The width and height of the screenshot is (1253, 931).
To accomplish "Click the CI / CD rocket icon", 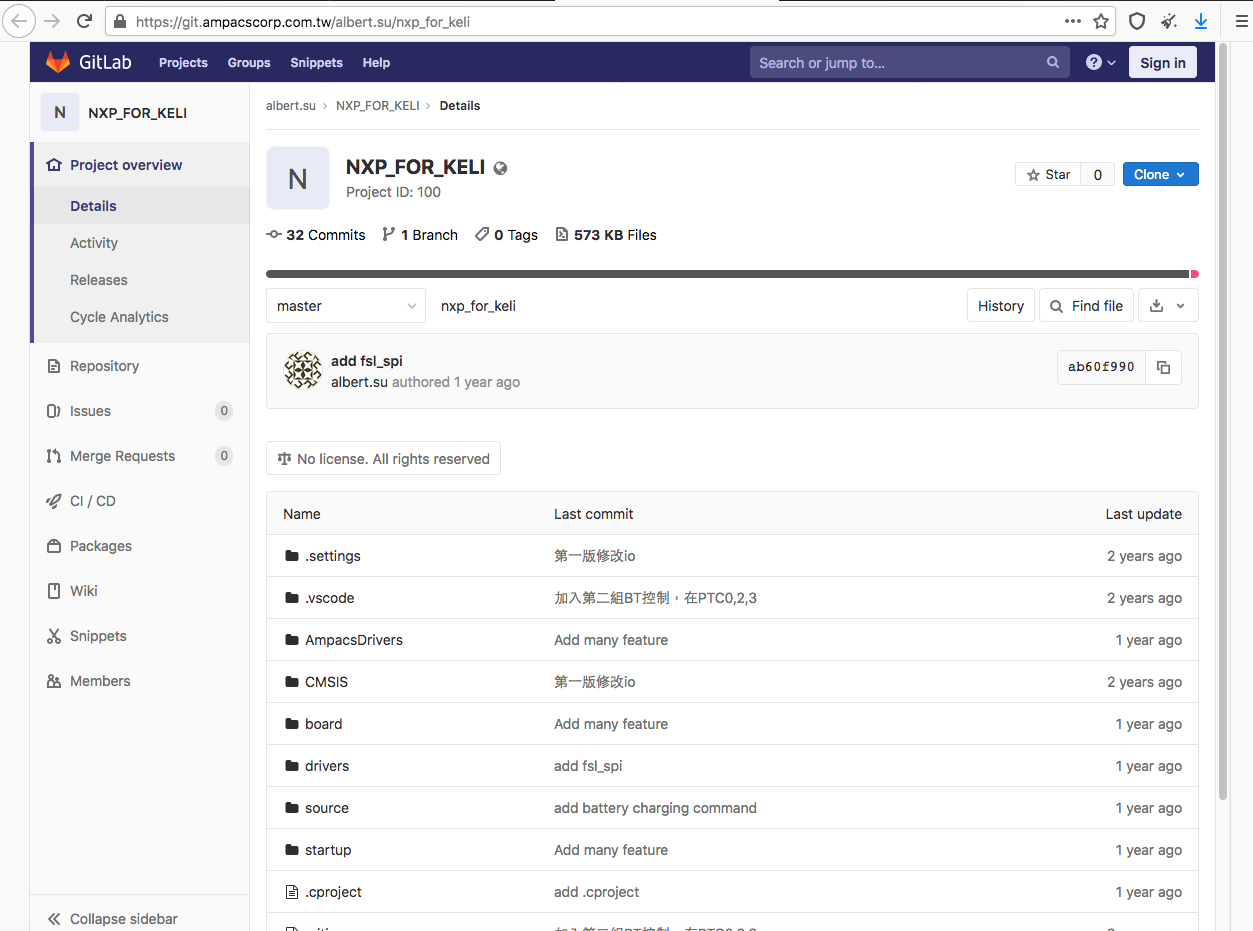I will tap(54, 501).
